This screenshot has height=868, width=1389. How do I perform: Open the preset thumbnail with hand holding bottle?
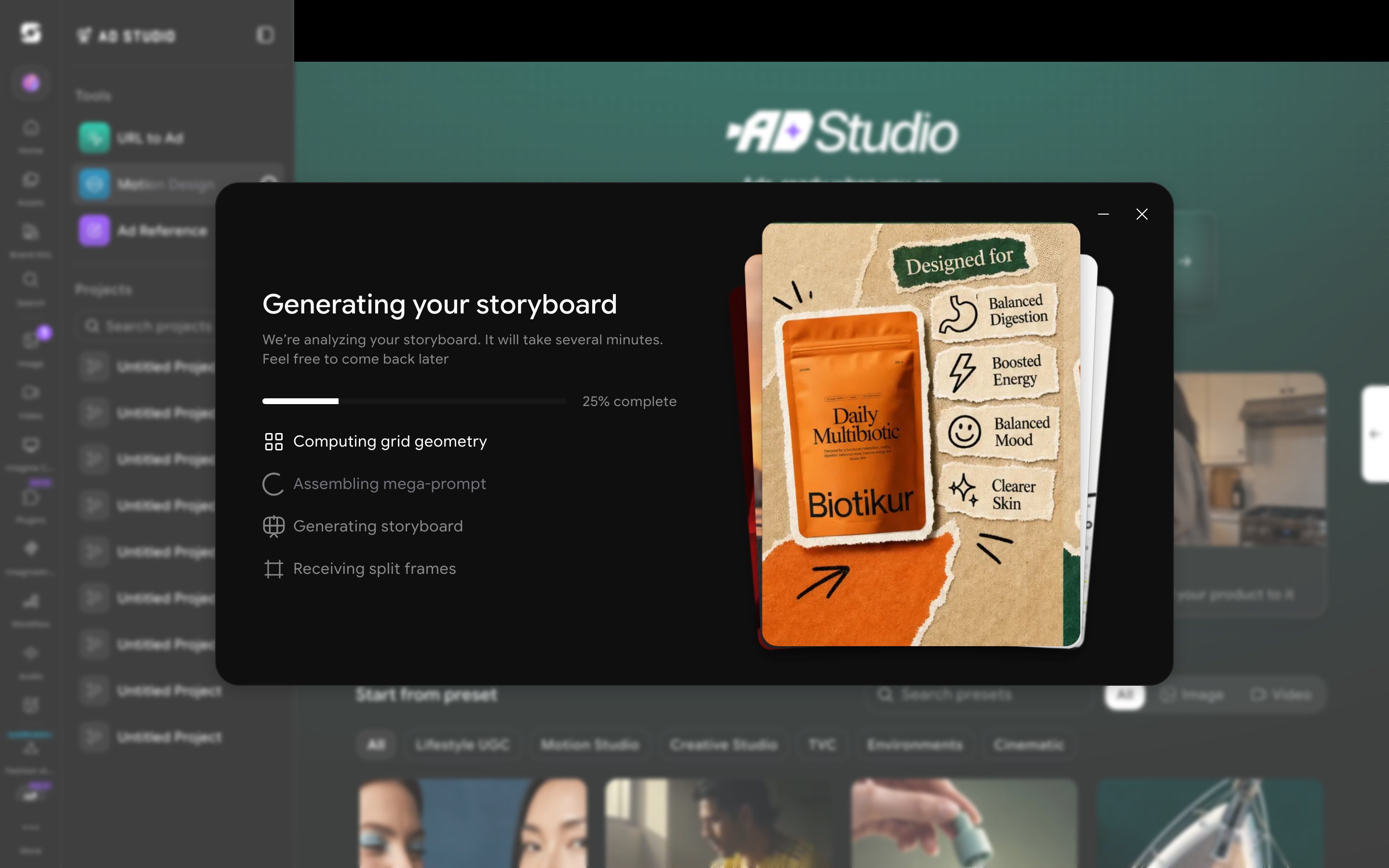[964, 823]
